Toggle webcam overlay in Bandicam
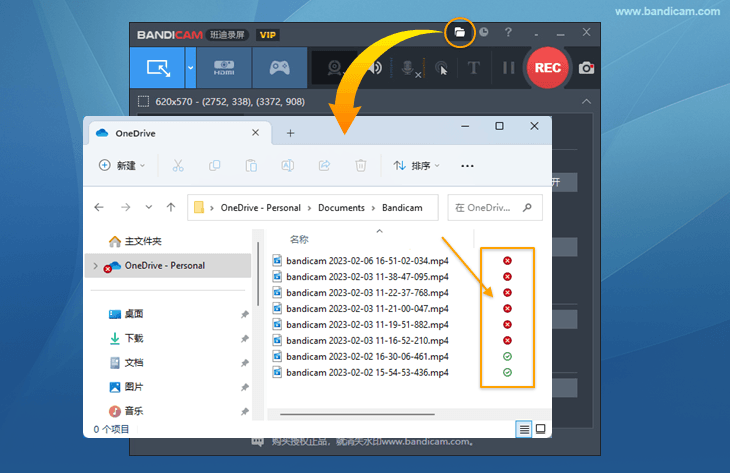Viewport: 730px width, 473px height. (334, 68)
